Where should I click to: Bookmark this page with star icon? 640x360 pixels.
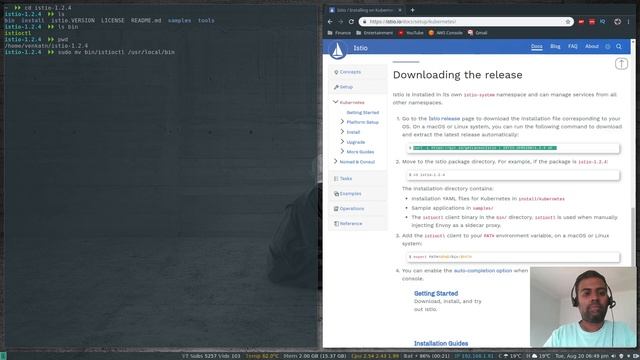pyautogui.click(x=568, y=22)
